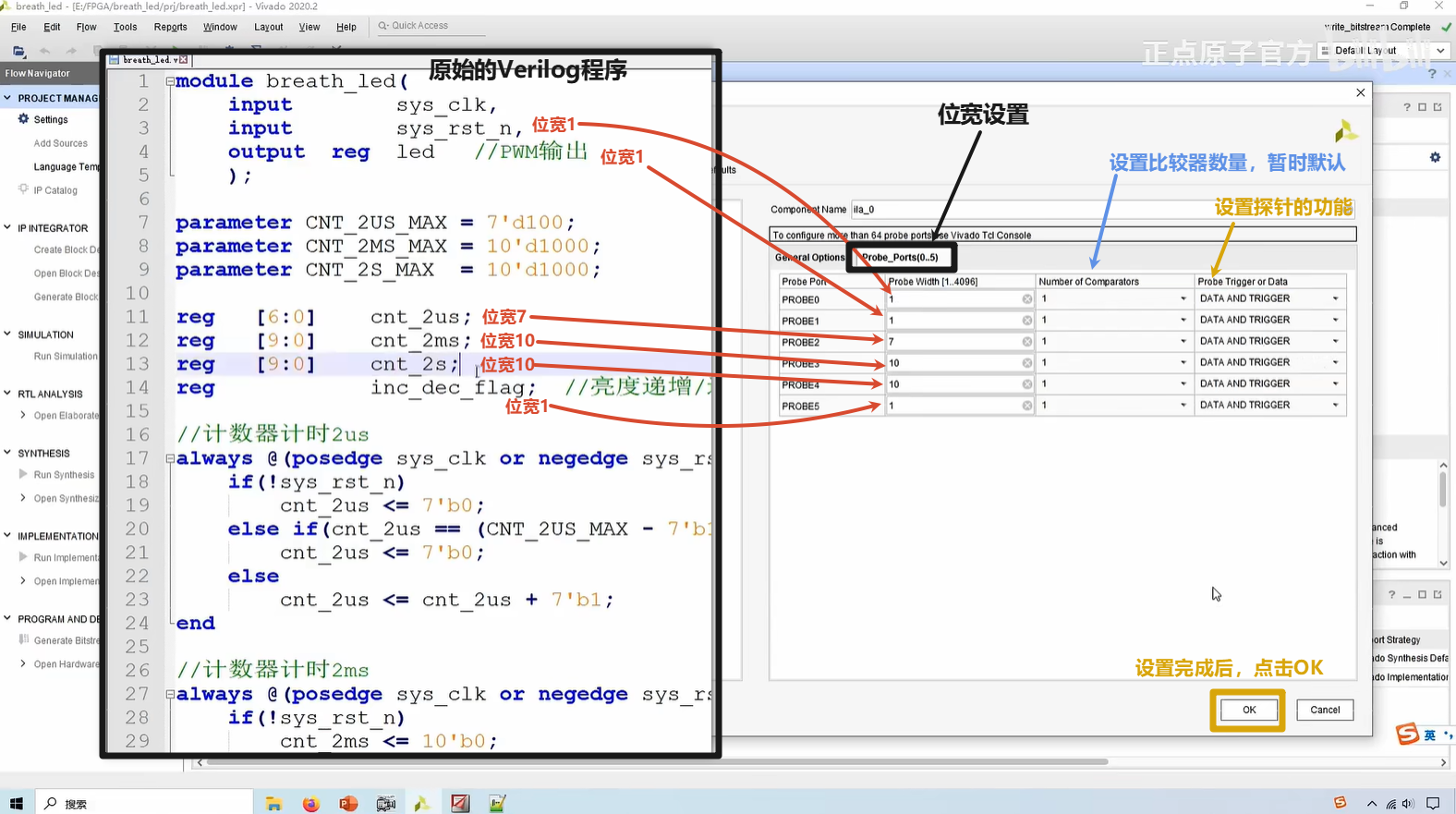Switch to the General Options tab
1456x814 pixels.
(x=809, y=258)
